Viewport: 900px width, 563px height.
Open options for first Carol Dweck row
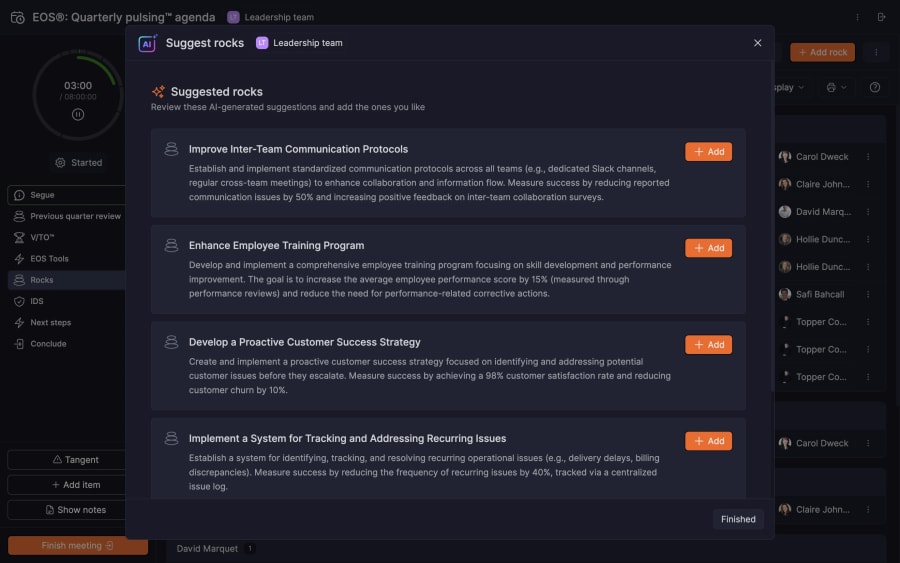click(868, 157)
